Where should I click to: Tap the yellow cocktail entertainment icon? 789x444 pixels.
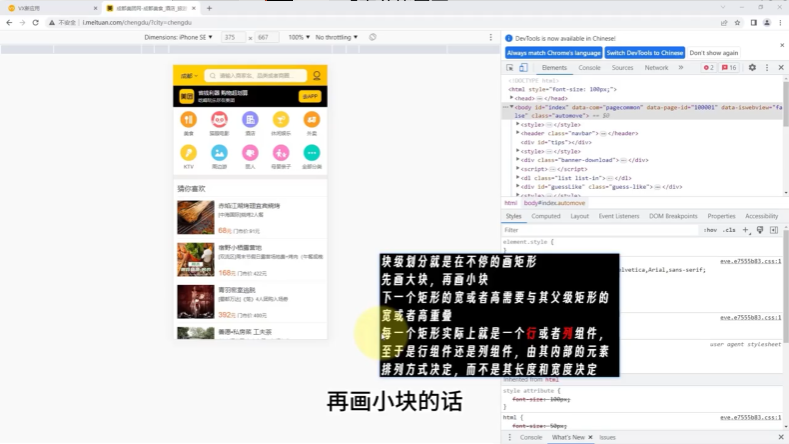point(281,119)
